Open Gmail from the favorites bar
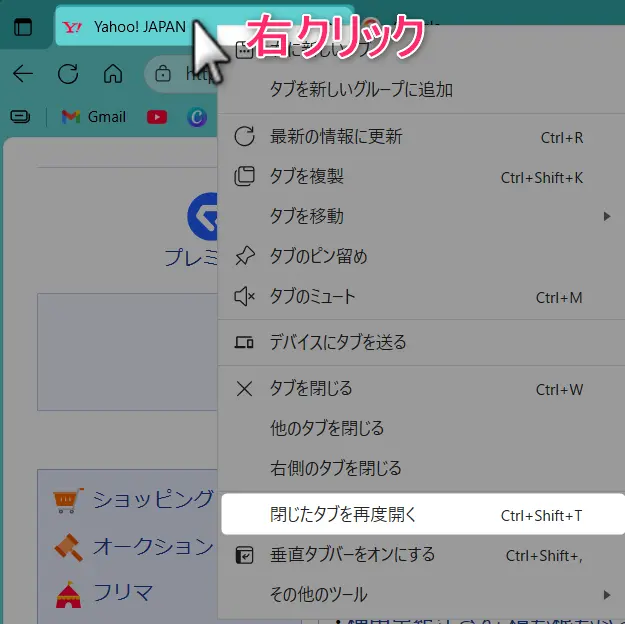This screenshot has width=625, height=624. 94,117
